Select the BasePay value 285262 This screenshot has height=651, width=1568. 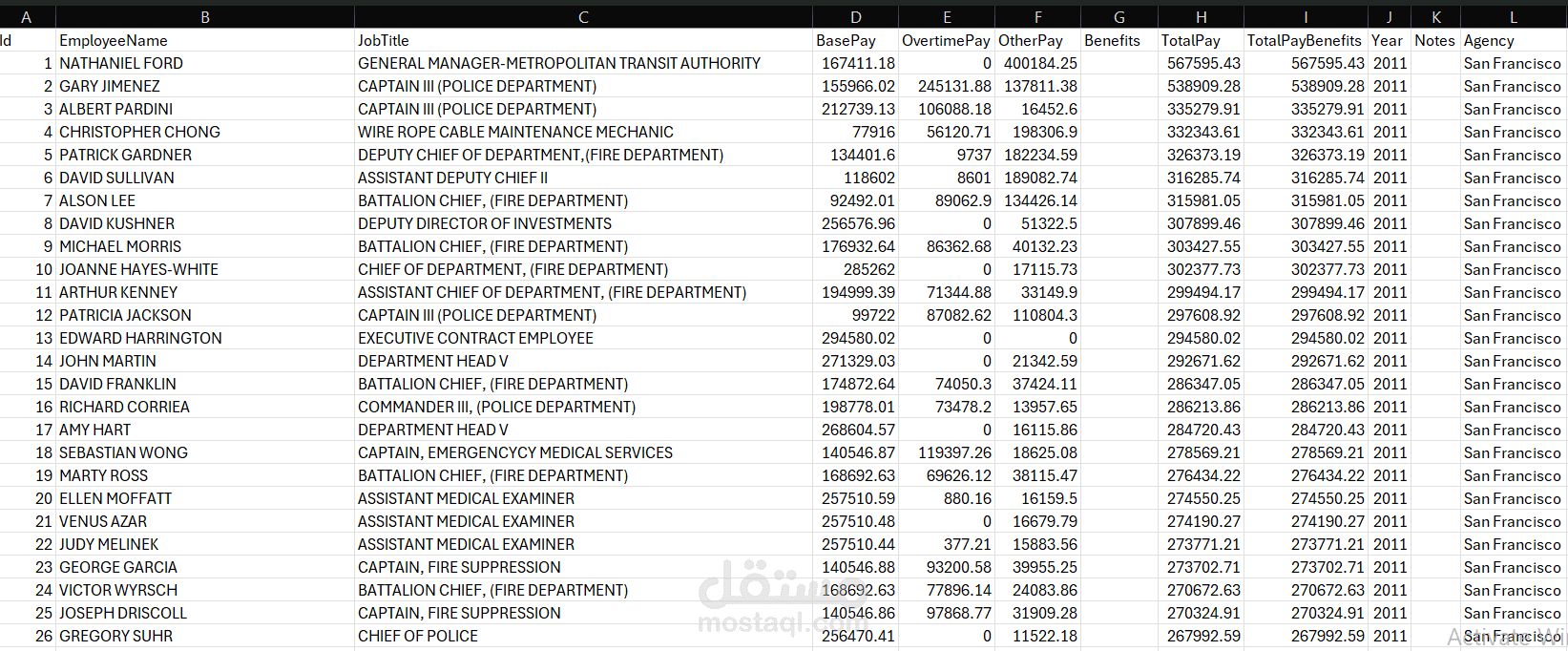pyautogui.click(x=856, y=269)
